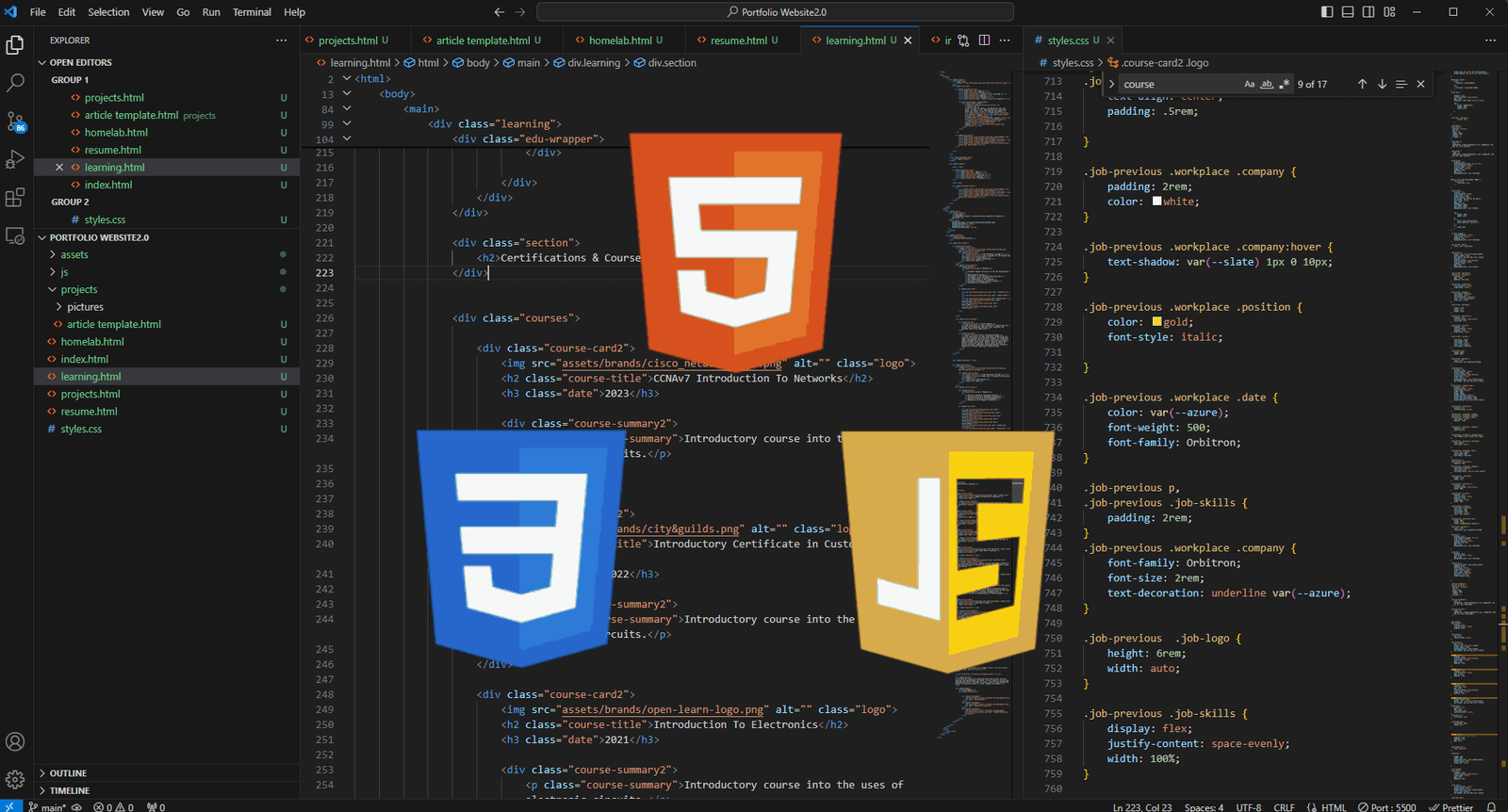Close the learning.html editor tab
The height and width of the screenshot is (812, 1508).
(908, 41)
